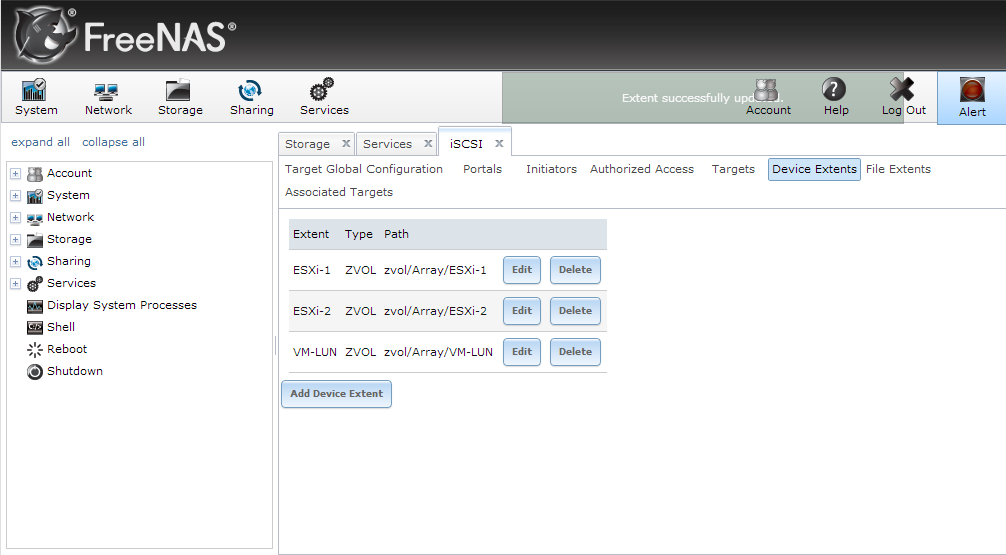Select Account icon in the tree
1006x555 pixels.
35,173
